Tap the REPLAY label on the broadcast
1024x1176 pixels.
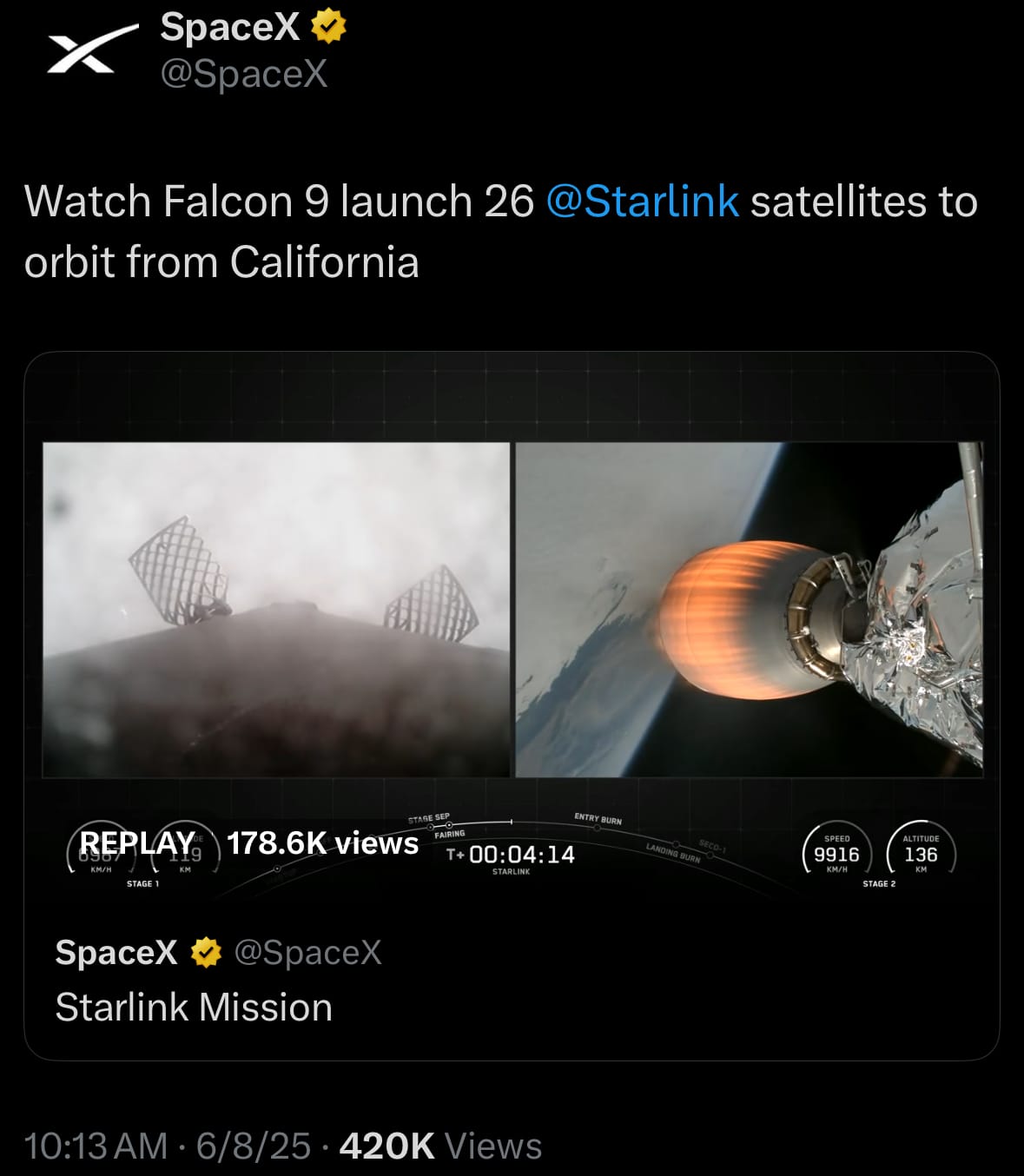pos(137,843)
